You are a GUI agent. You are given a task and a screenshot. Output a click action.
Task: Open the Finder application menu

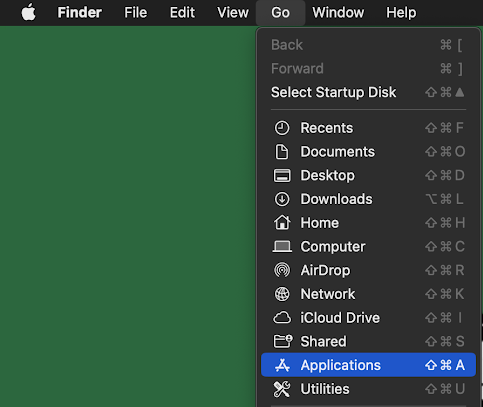(79, 13)
